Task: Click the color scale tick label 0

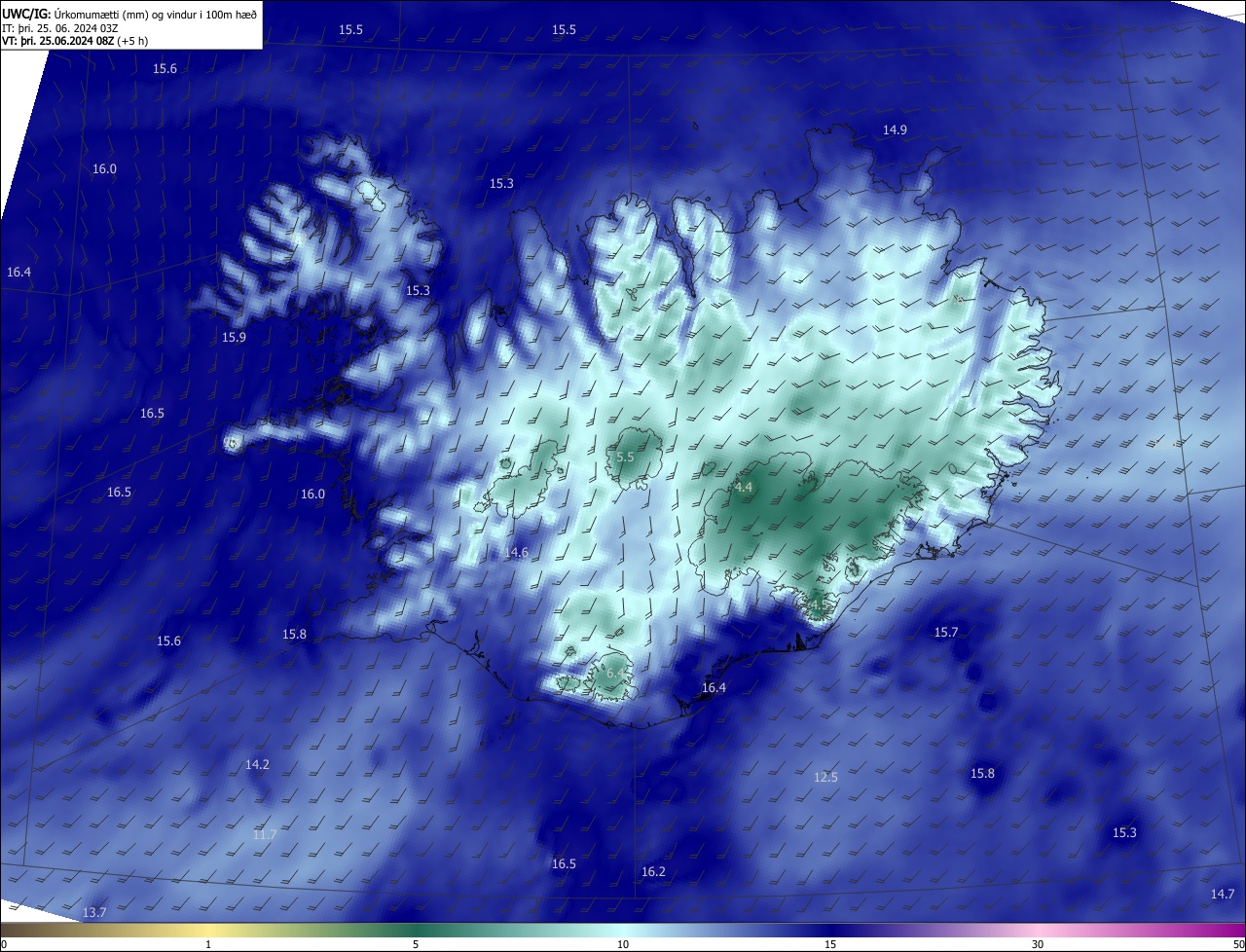Action: coord(4,944)
